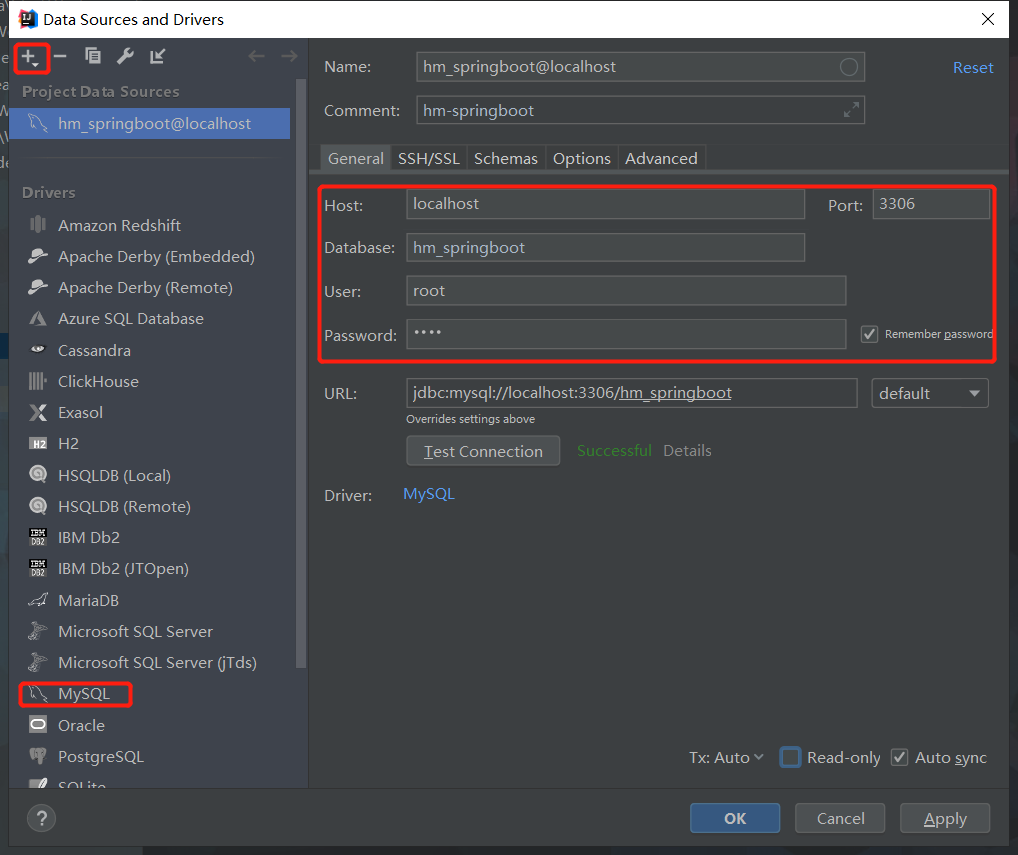Switch to the SSH/SSL tab

coord(428,158)
